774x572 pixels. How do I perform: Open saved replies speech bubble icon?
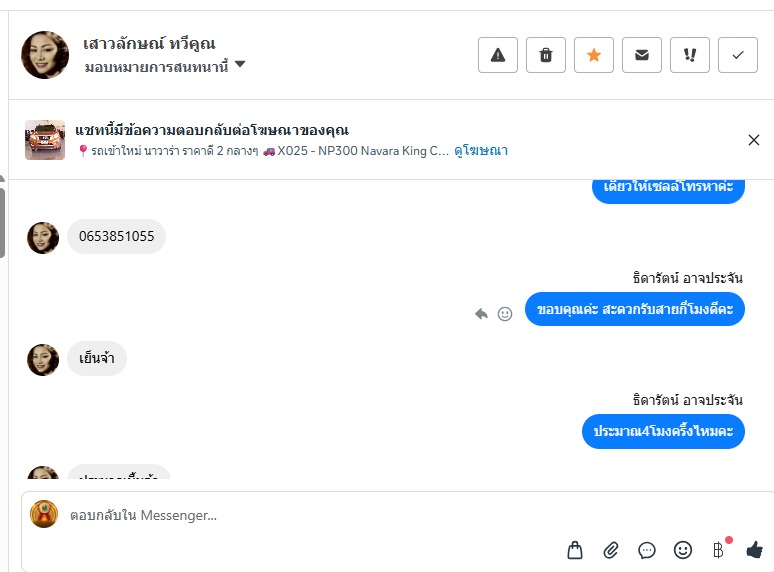pyautogui.click(x=647, y=549)
